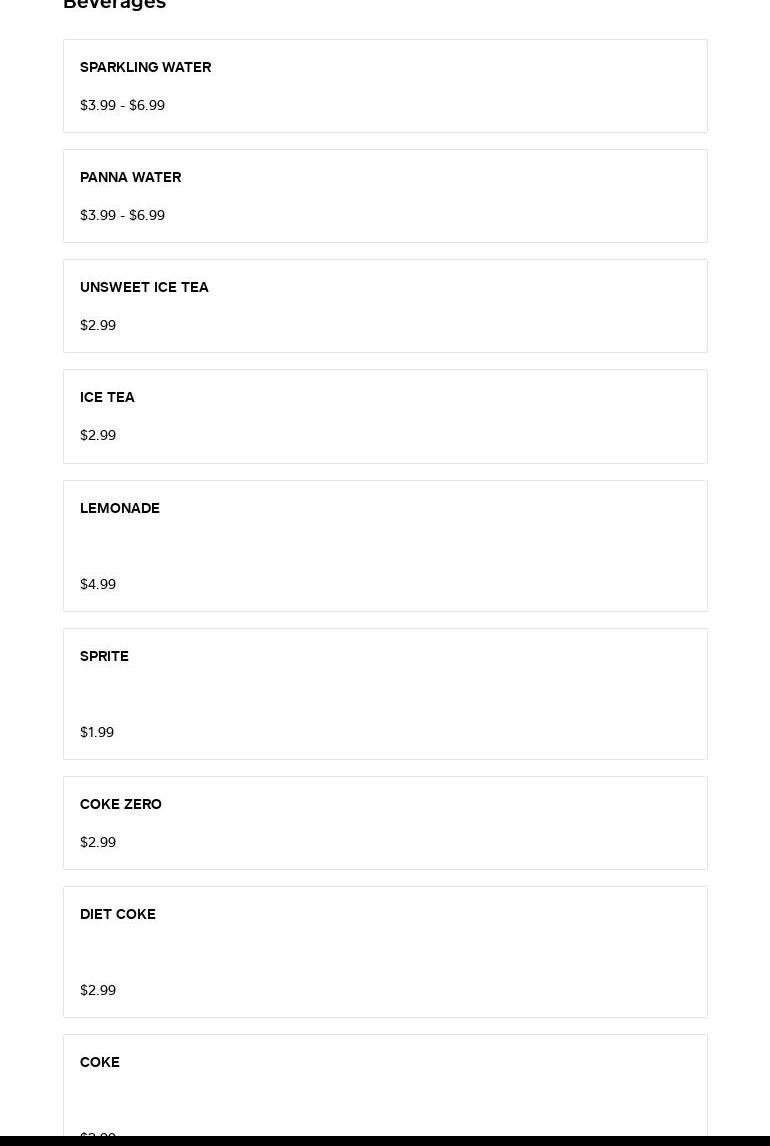Click the black bar at page bottom
The image size is (770, 1146).
point(385,1141)
